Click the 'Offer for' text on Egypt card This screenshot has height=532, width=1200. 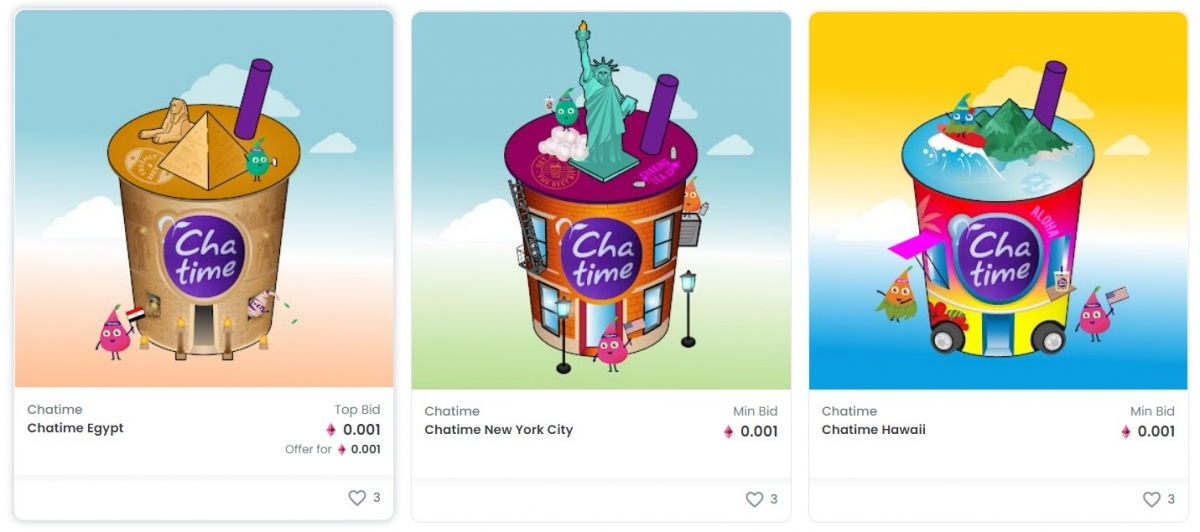[308, 450]
